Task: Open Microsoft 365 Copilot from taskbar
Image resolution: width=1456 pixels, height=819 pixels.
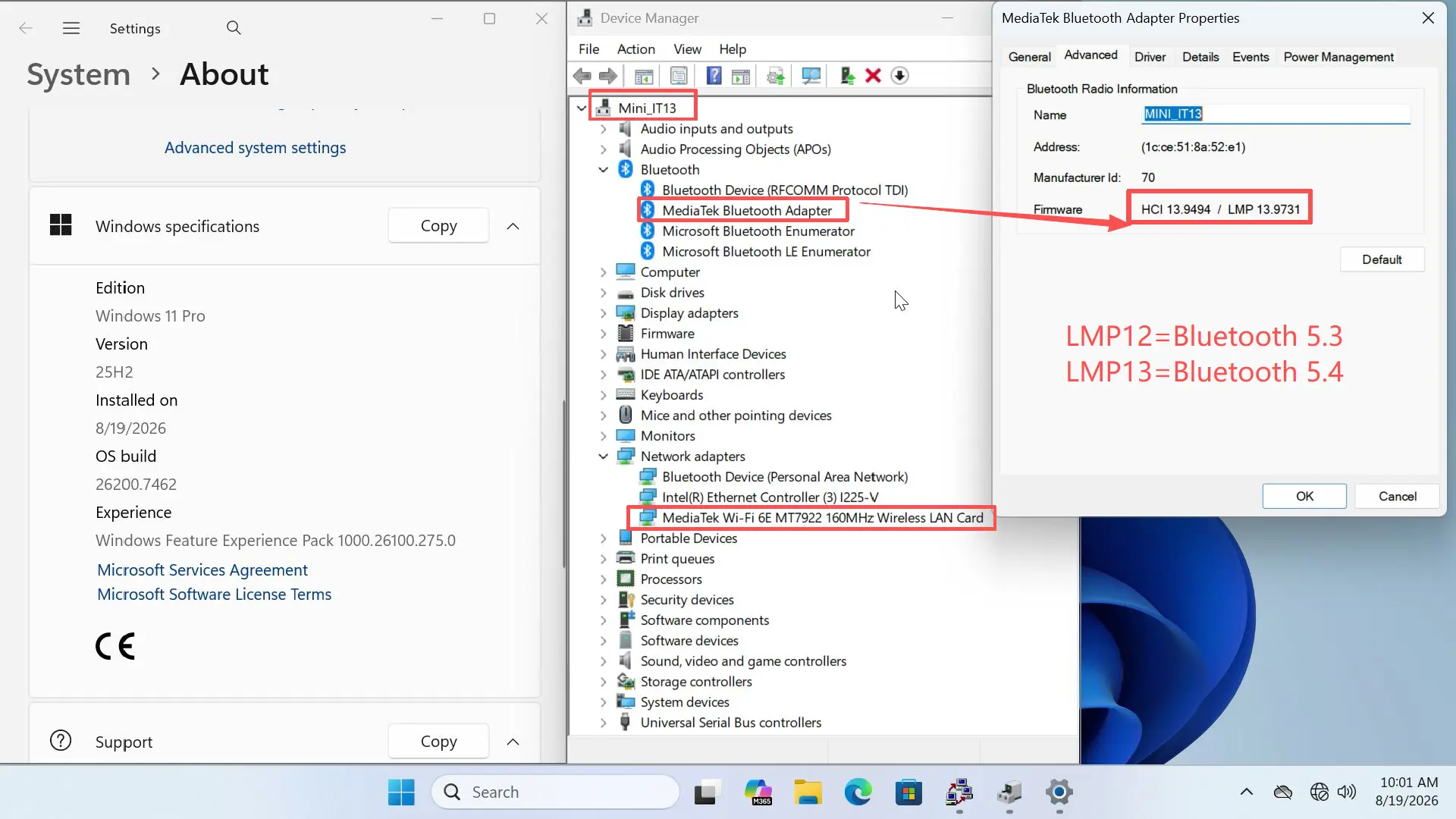Action: pyautogui.click(x=758, y=792)
